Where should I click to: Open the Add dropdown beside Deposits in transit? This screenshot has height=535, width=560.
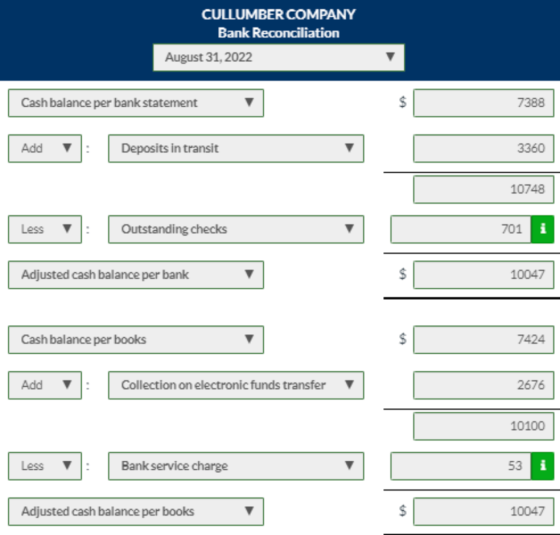coord(45,149)
